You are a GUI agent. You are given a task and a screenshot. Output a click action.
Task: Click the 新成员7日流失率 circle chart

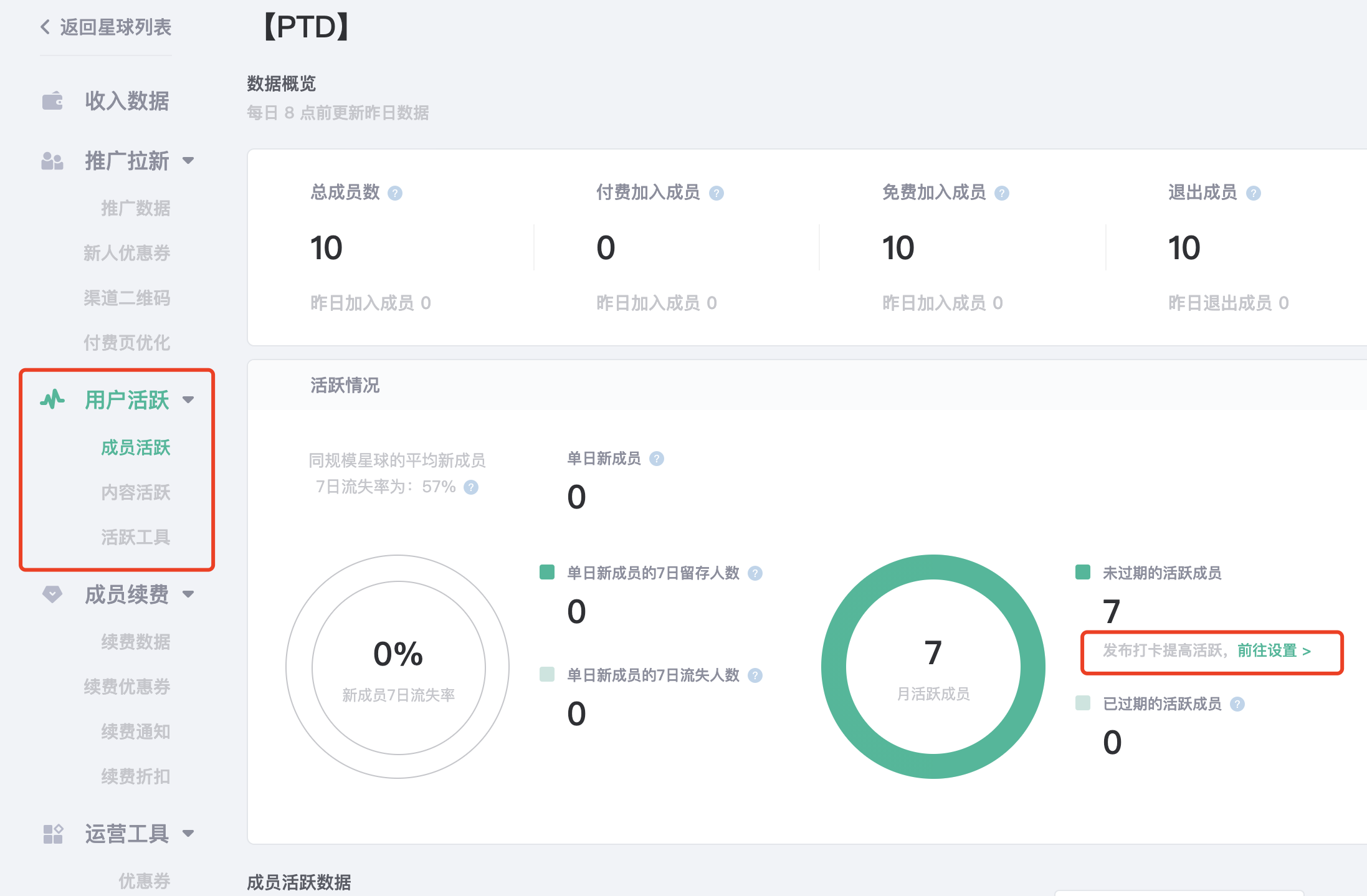point(398,667)
